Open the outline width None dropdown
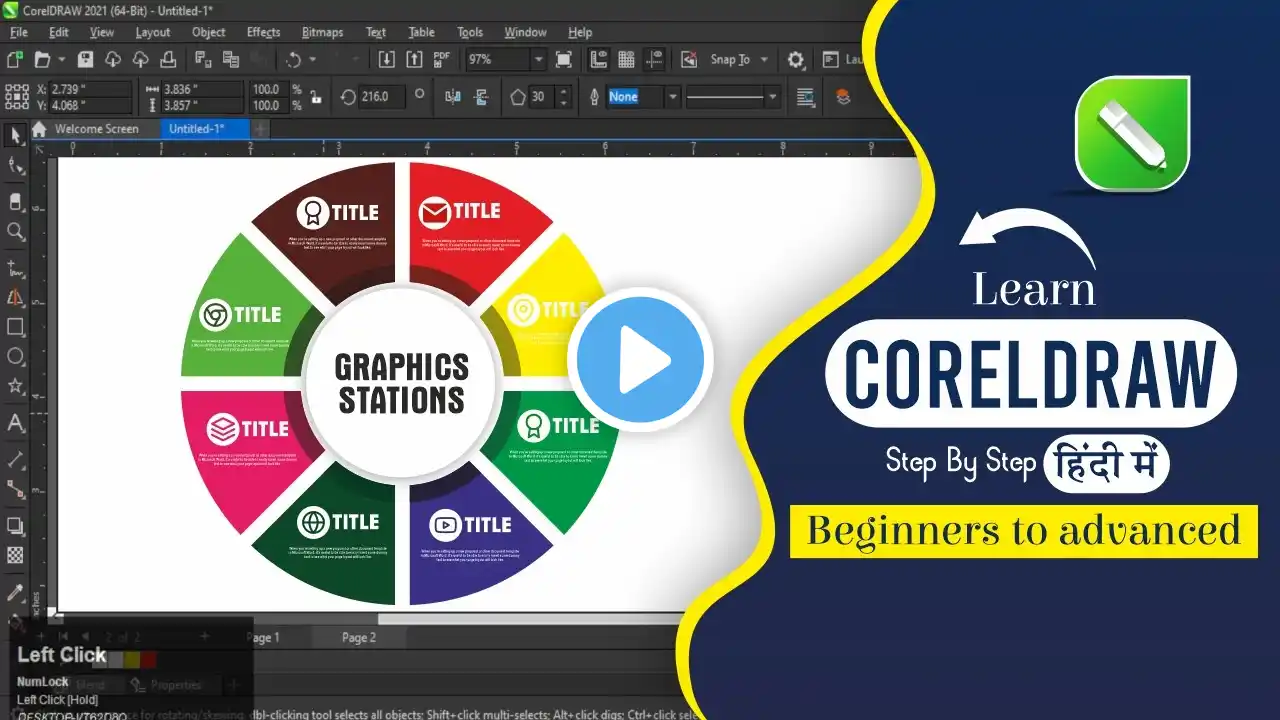Screen dimensions: 1280x720 tap(672, 97)
